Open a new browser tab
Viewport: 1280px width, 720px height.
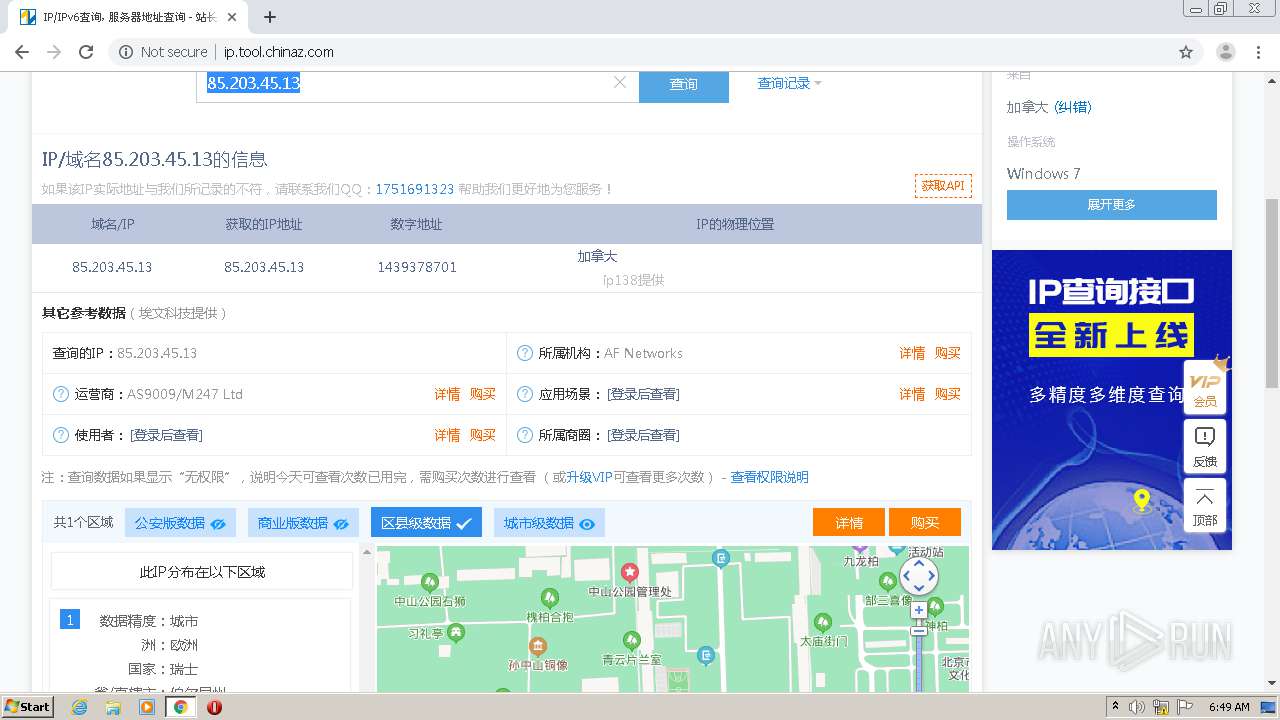point(270,17)
